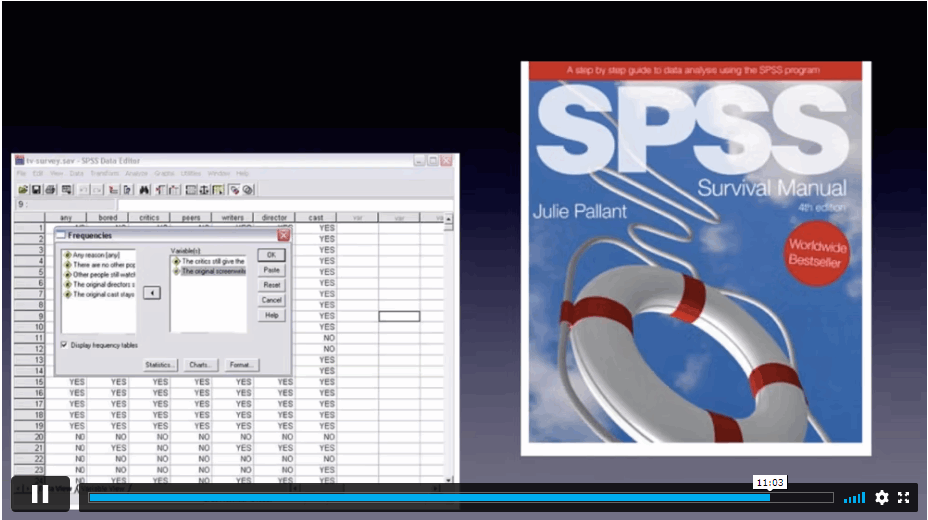Click the Find binoculars toolbar icon
The image size is (928, 520).
pos(144,190)
